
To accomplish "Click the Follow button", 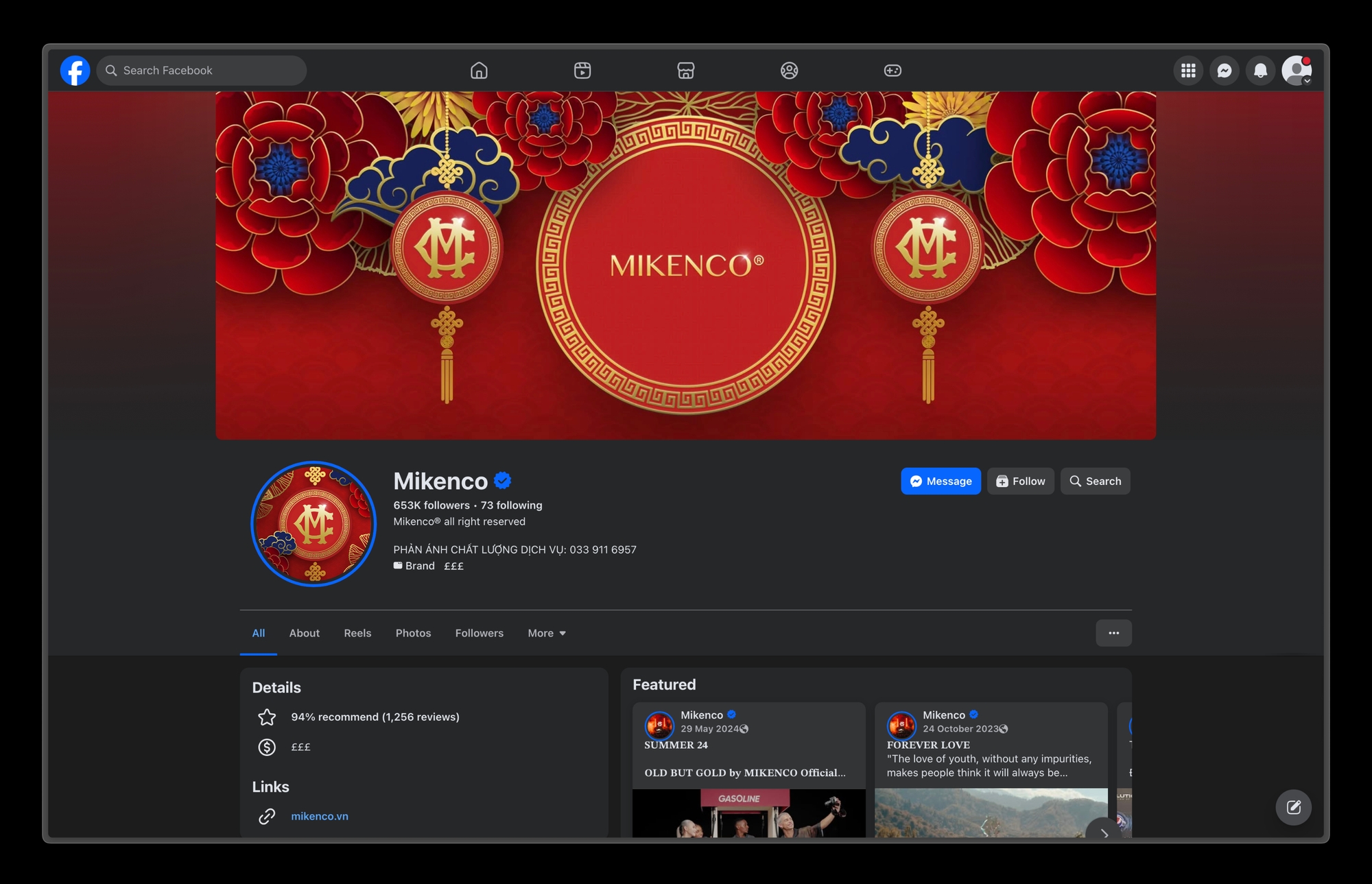I will pos(1021,481).
